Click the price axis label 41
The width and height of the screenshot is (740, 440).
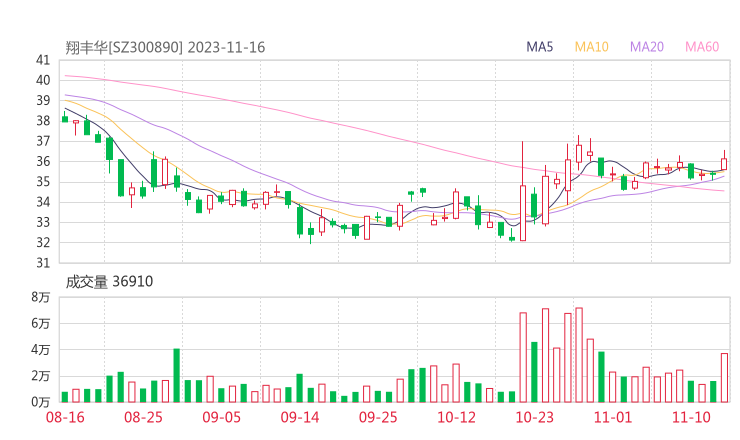click(x=43, y=60)
